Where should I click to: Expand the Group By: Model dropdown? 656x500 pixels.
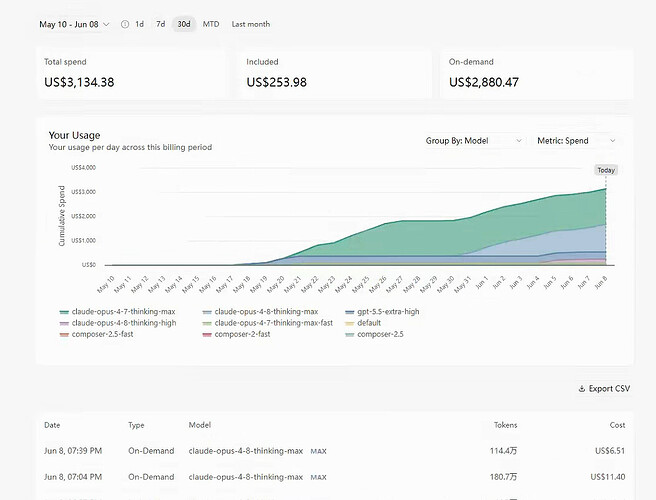click(x=474, y=141)
